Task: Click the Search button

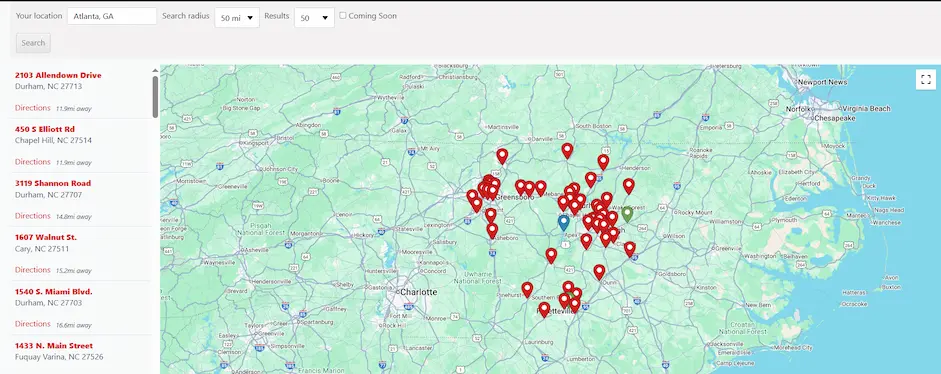Action: [33, 43]
